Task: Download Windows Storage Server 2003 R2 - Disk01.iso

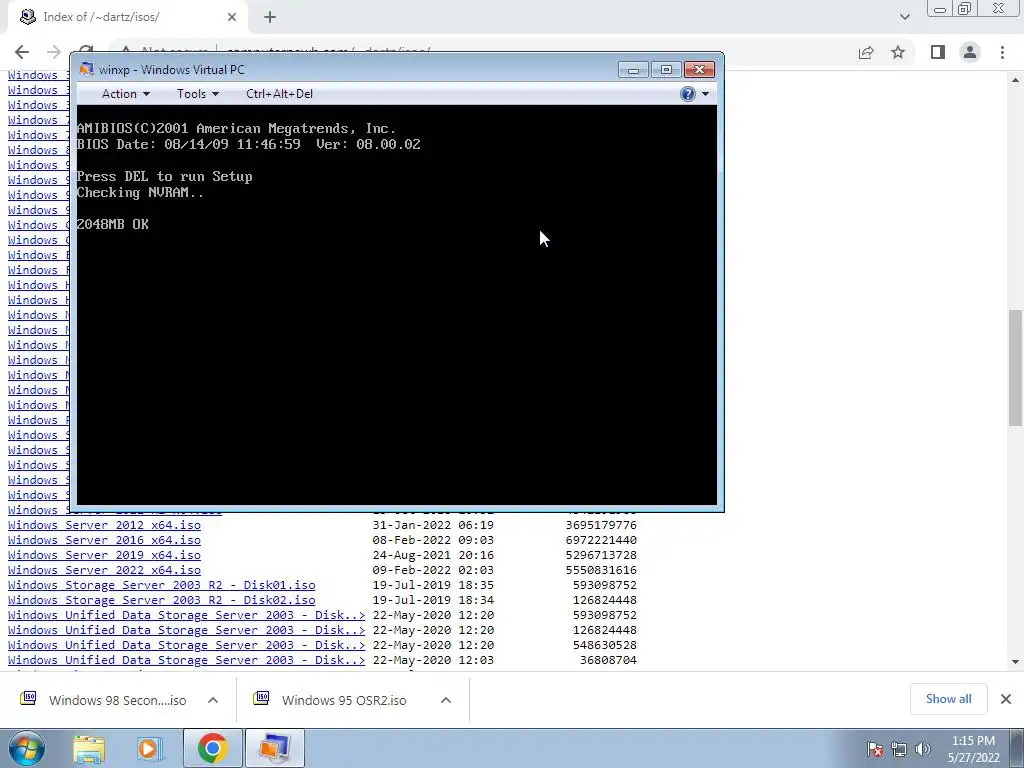Action: pyautogui.click(x=161, y=585)
